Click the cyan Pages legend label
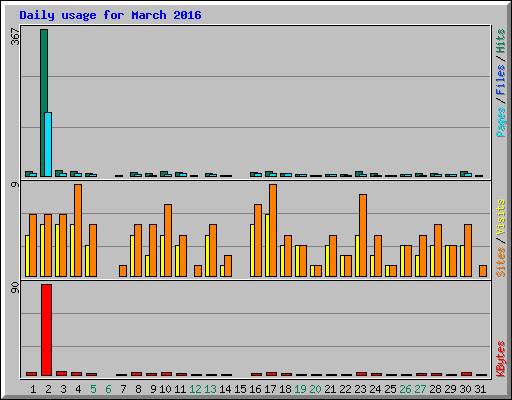Image resolution: width=512 pixels, height=400 pixels. (x=500, y=122)
